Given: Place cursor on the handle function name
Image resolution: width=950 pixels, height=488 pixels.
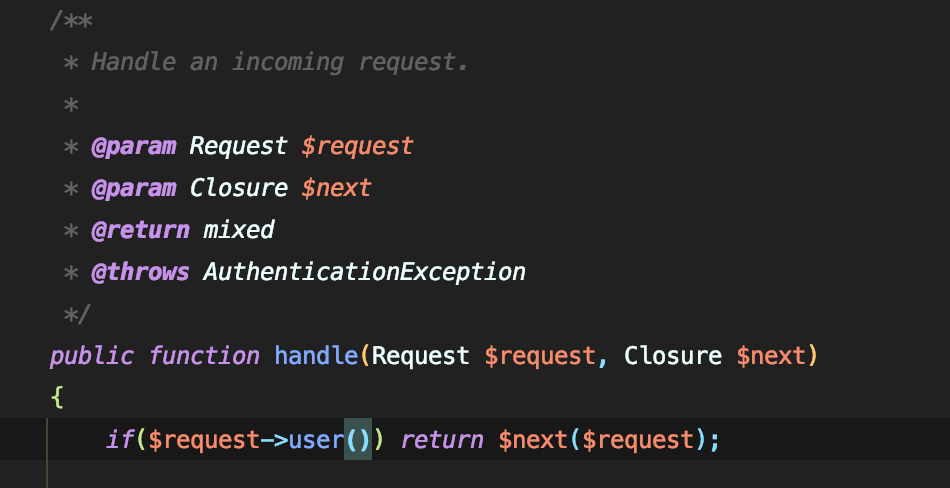Looking at the screenshot, I should [317, 356].
